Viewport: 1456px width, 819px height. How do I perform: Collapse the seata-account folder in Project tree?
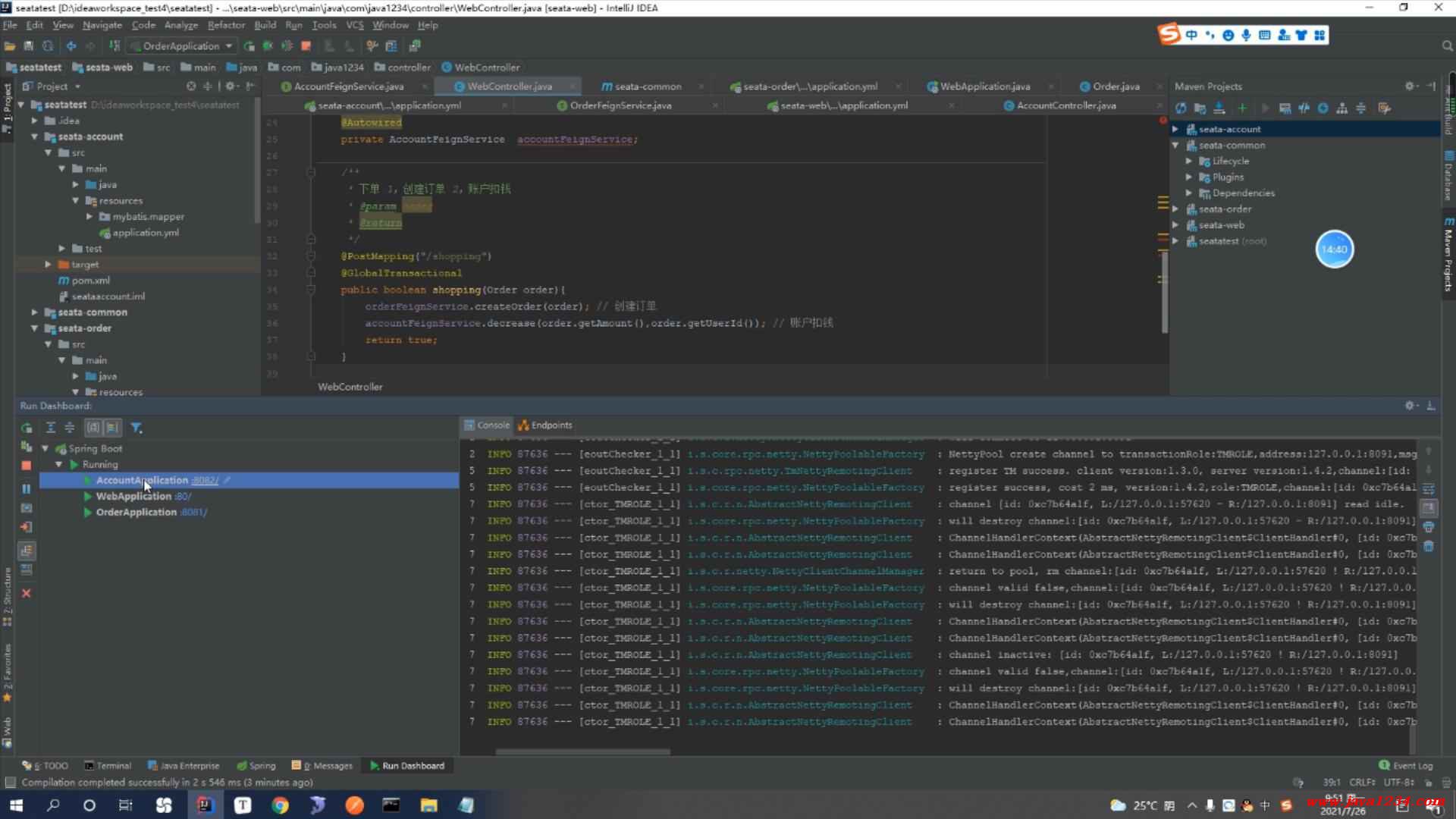[34, 136]
